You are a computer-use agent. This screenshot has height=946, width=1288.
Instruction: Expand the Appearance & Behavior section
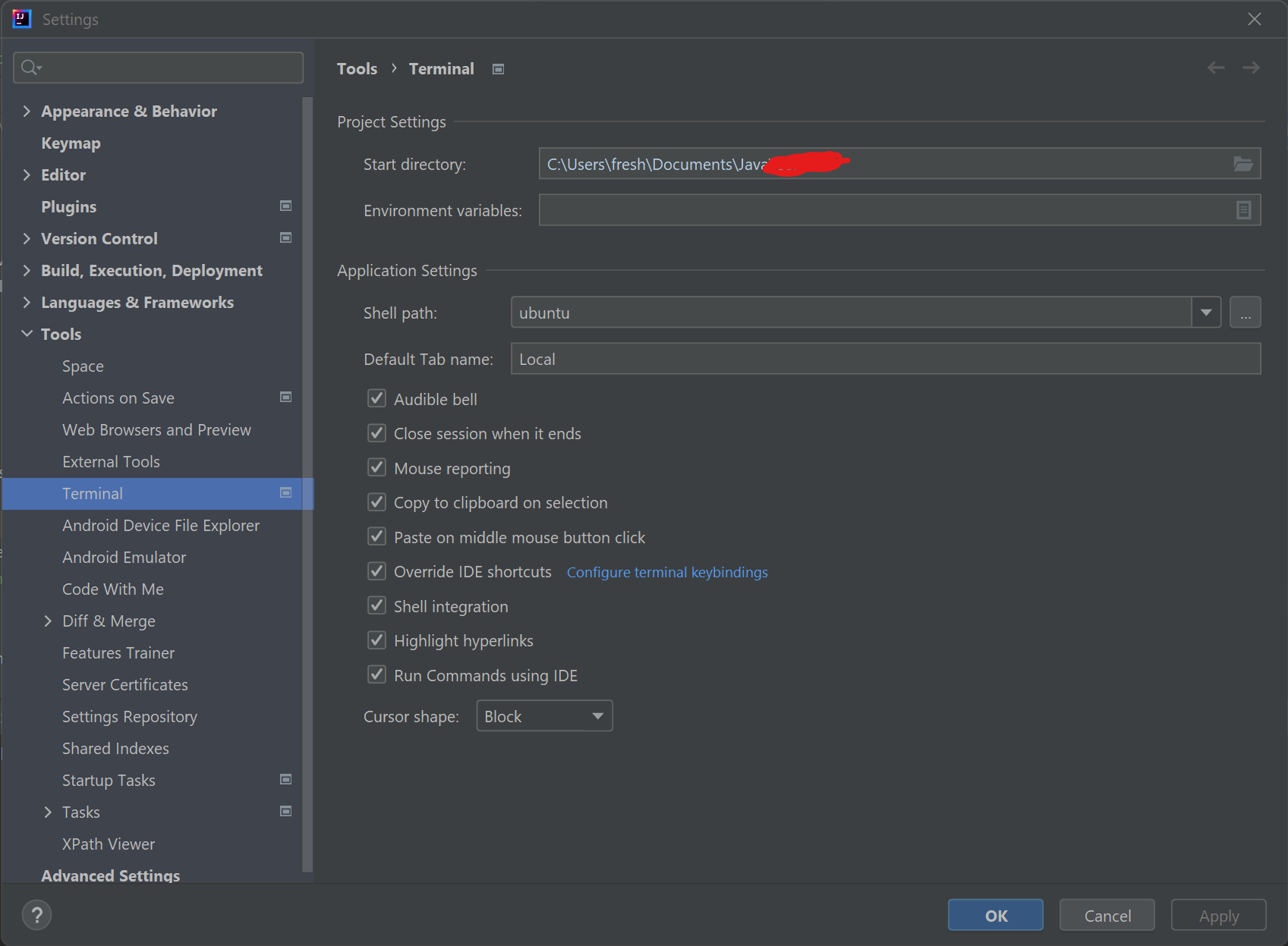[27, 111]
